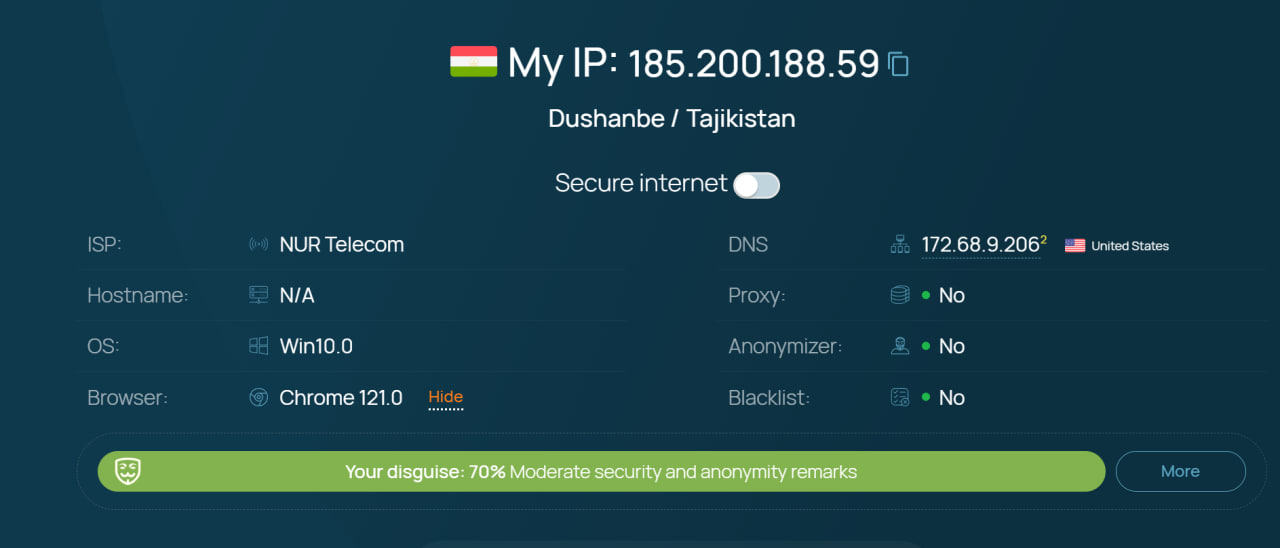
Task: Click the ISP signal icon
Action: point(258,245)
